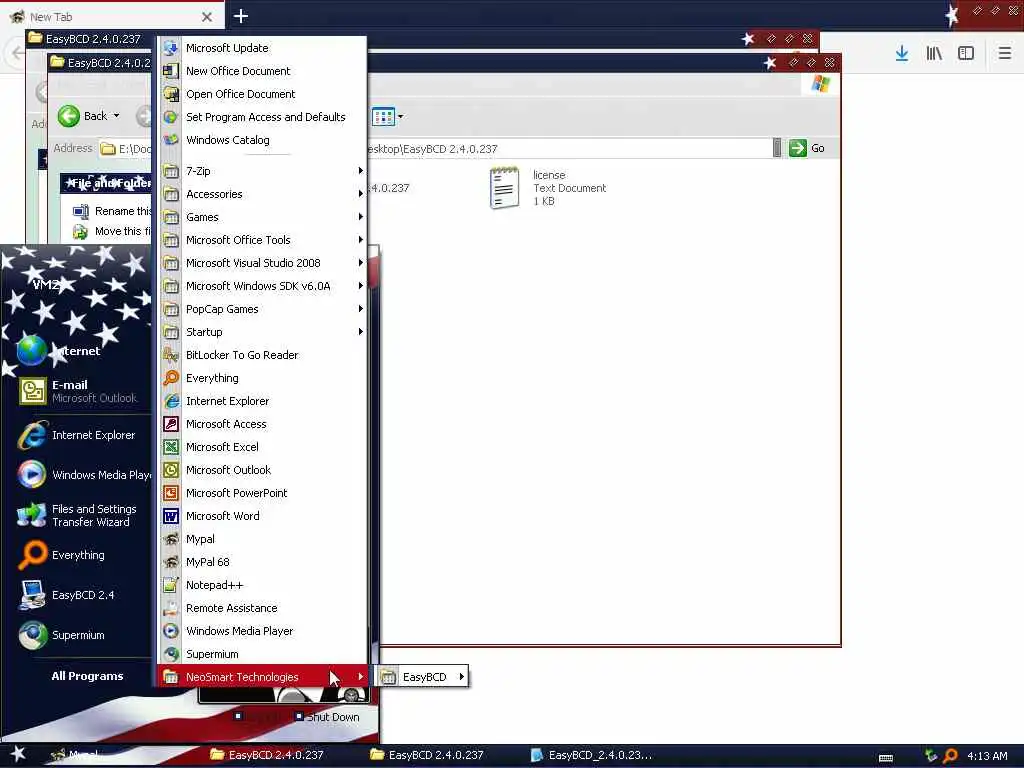Click All Programs in Start menu
Image resolution: width=1024 pixels, height=768 pixels.
point(87,676)
